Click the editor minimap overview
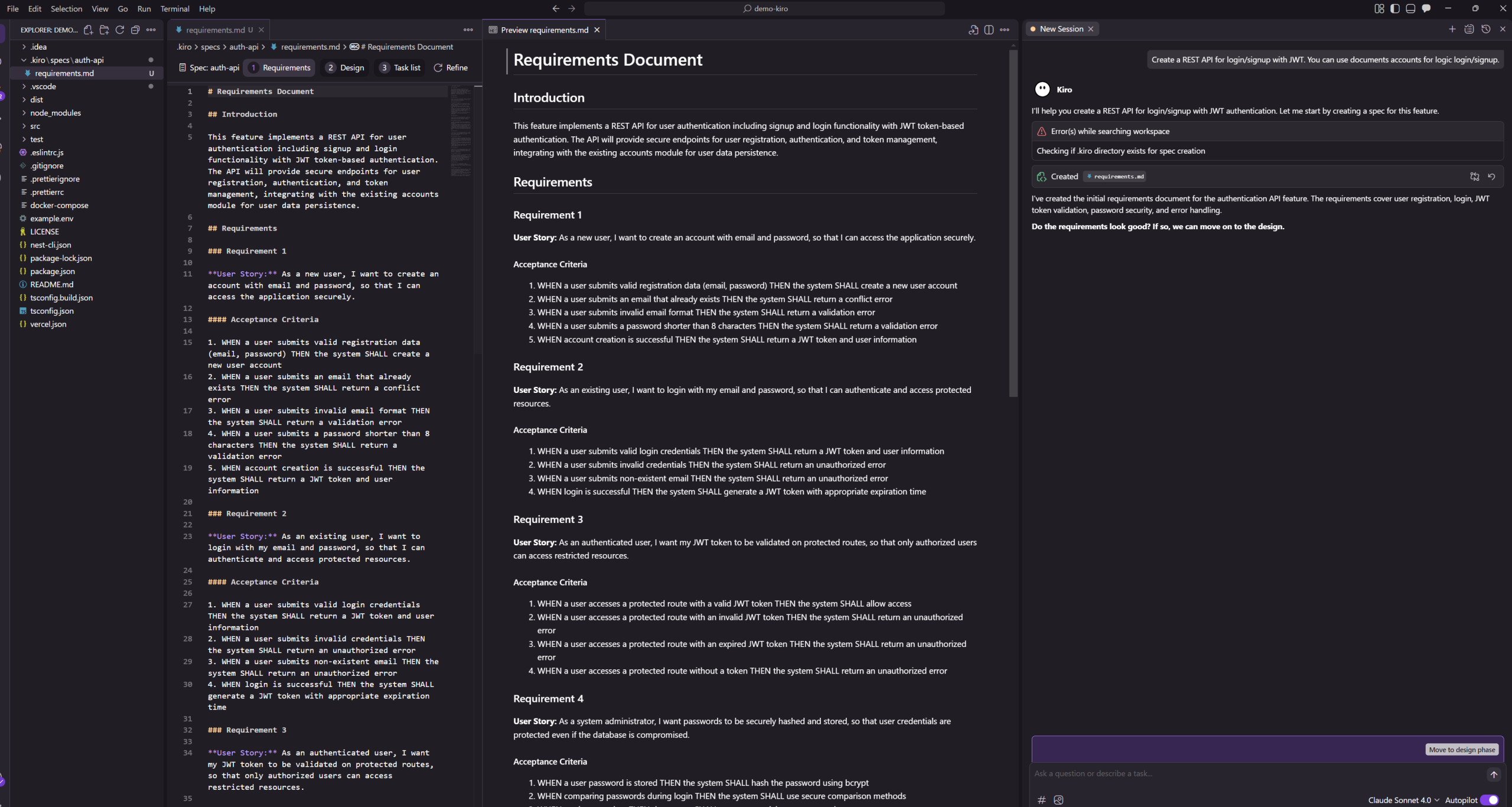Screen dimensions: 1512x807 461,131
